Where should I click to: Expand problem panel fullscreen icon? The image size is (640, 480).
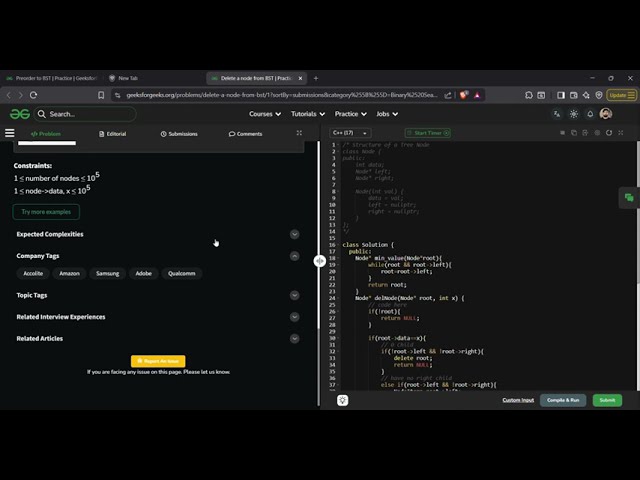tap(299, 133)
